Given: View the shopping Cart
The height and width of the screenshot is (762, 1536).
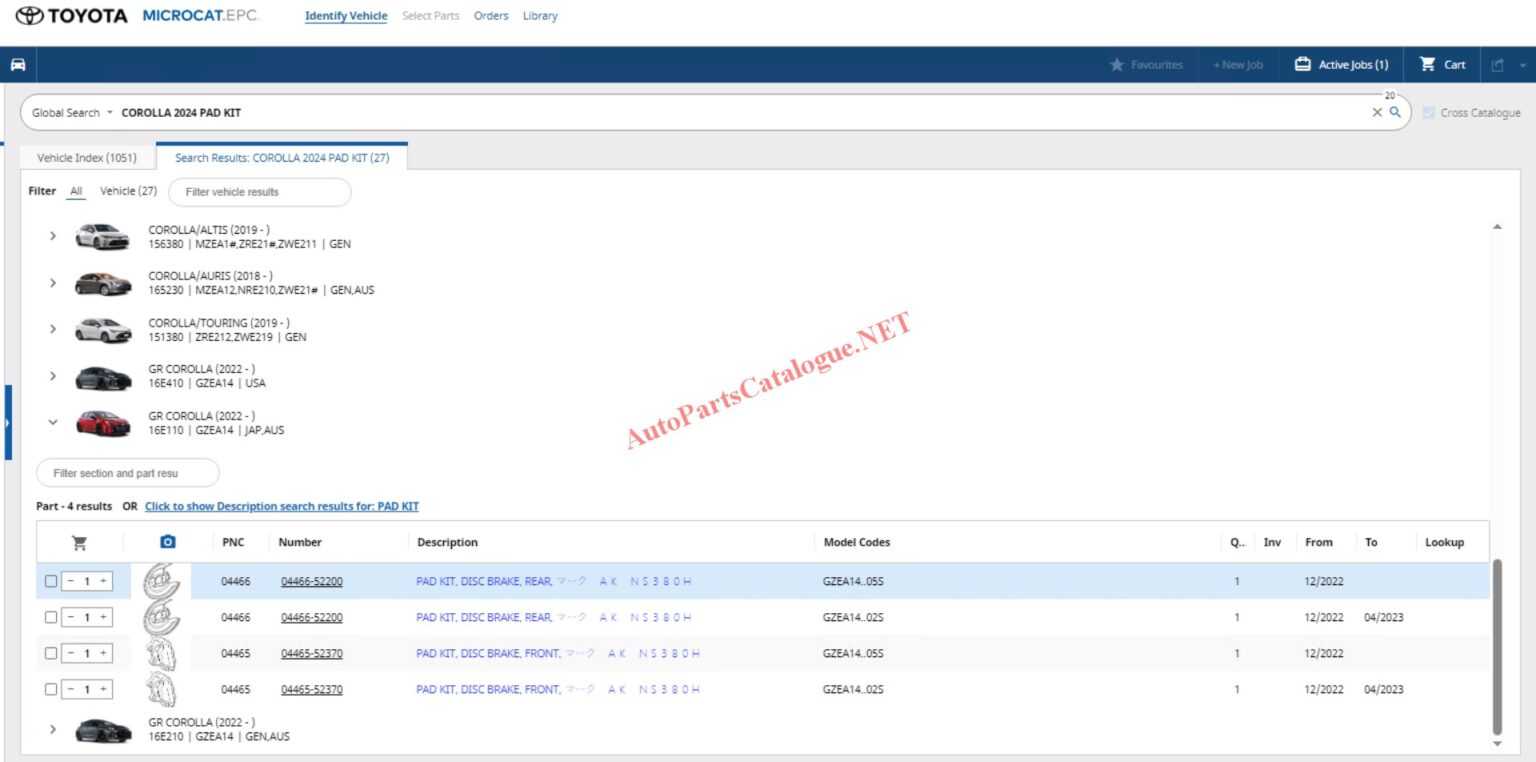Looking at the screenshot, I should point(1443,63).
